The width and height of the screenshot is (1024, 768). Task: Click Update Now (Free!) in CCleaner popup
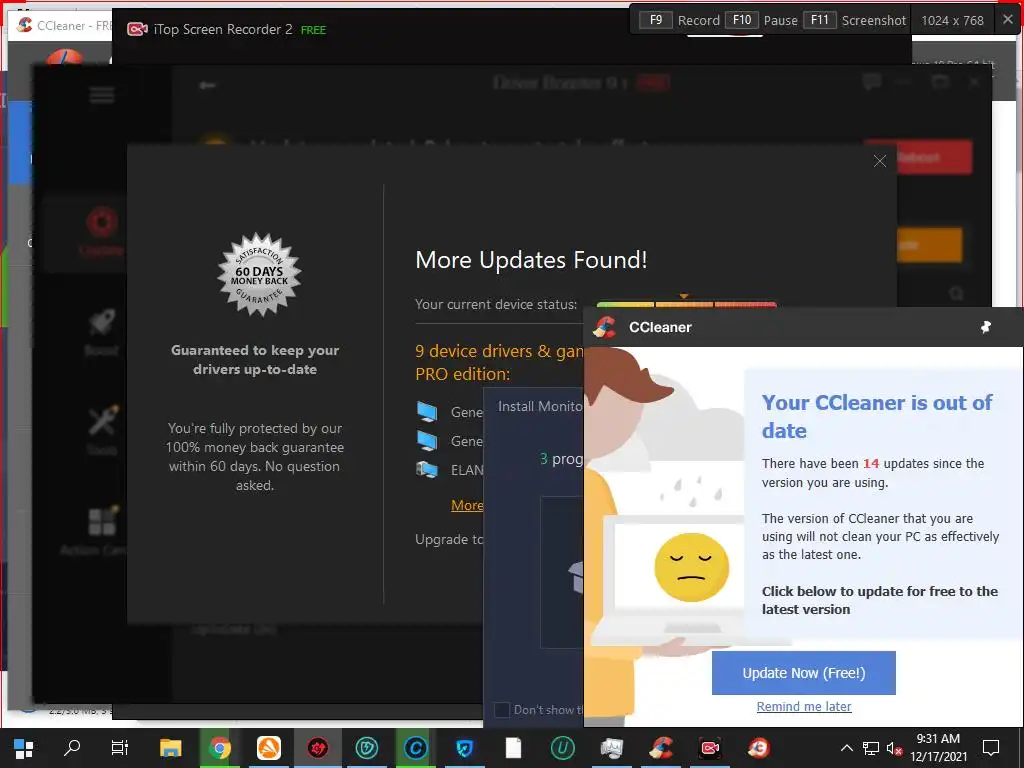coord(803,673)
